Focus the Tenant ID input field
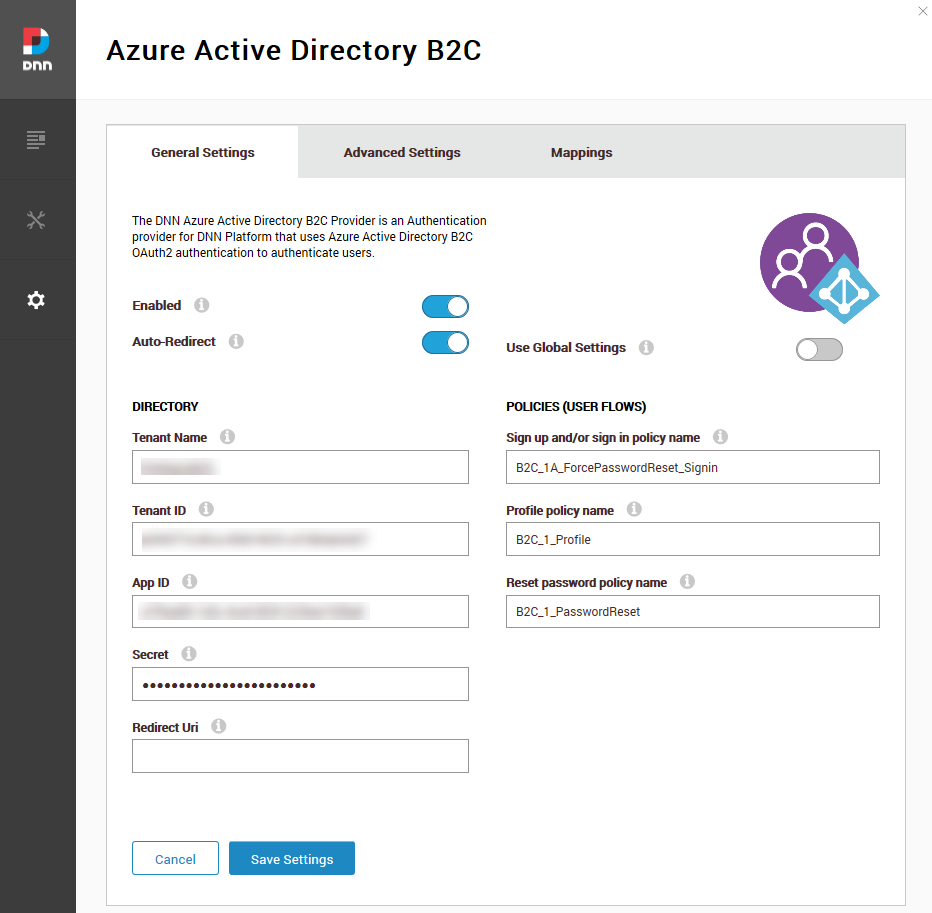This screenshot has height=913, width=932. (300, 539)
